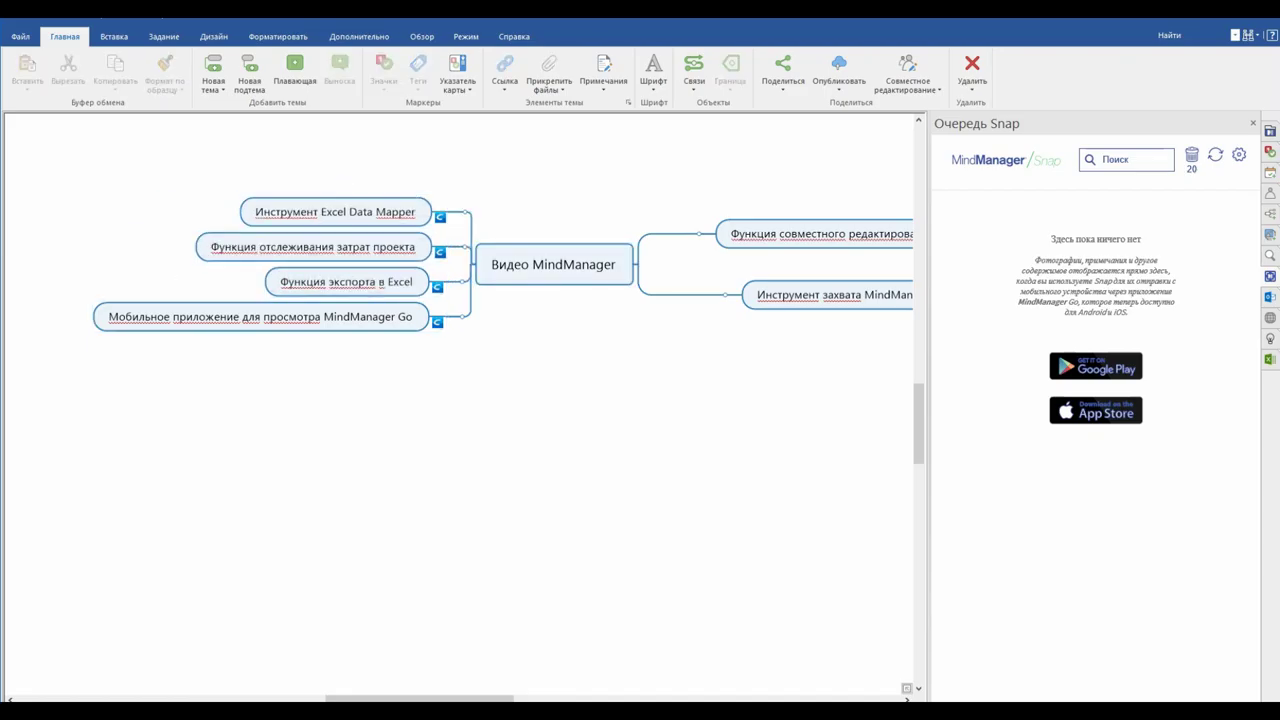The image size is (1280, 720).
Task: Select the Видео MindManager central topic
Action: tap(554, 264)
